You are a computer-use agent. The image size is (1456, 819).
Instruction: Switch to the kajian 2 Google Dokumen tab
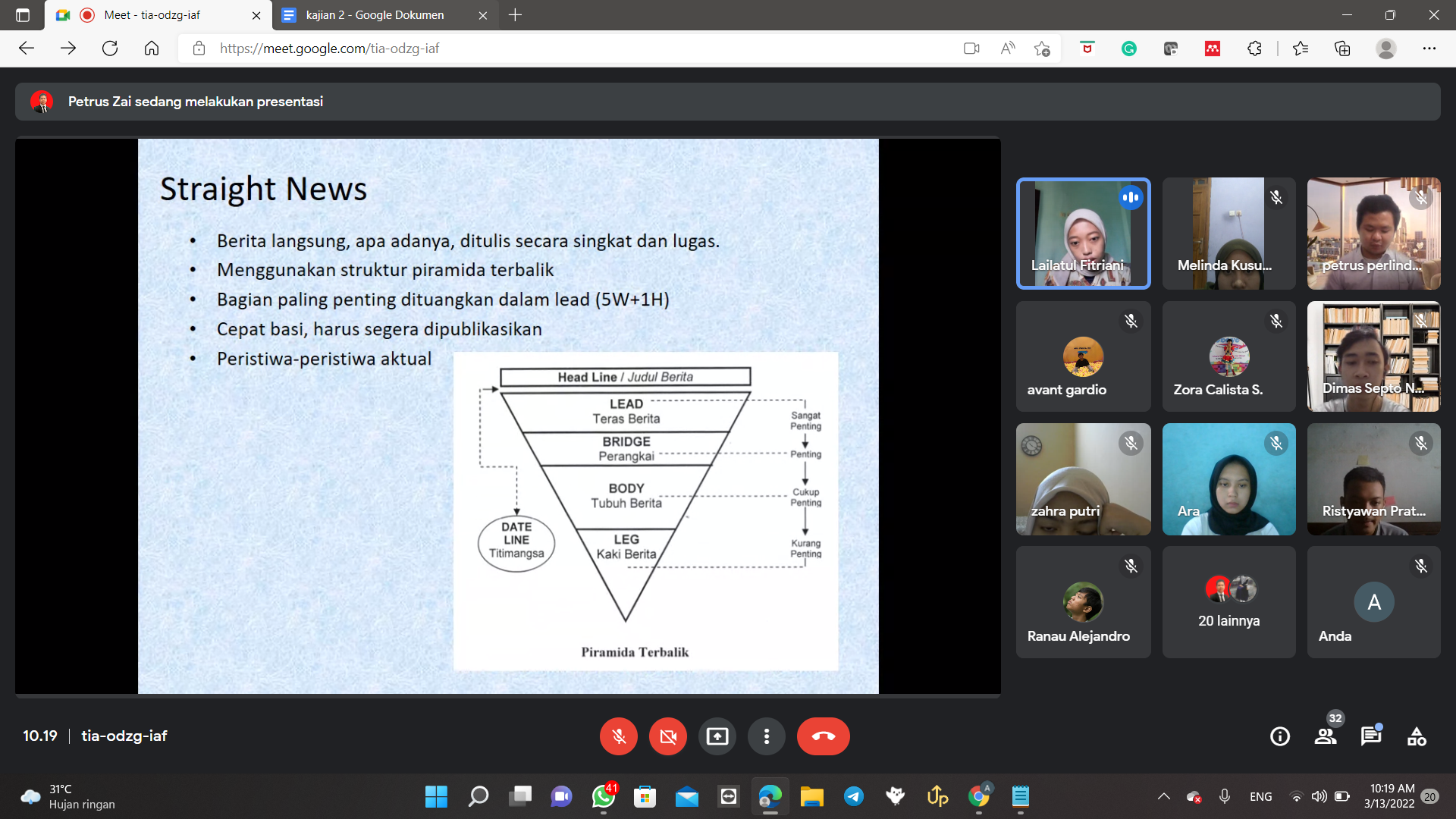[x=375, y=15]
